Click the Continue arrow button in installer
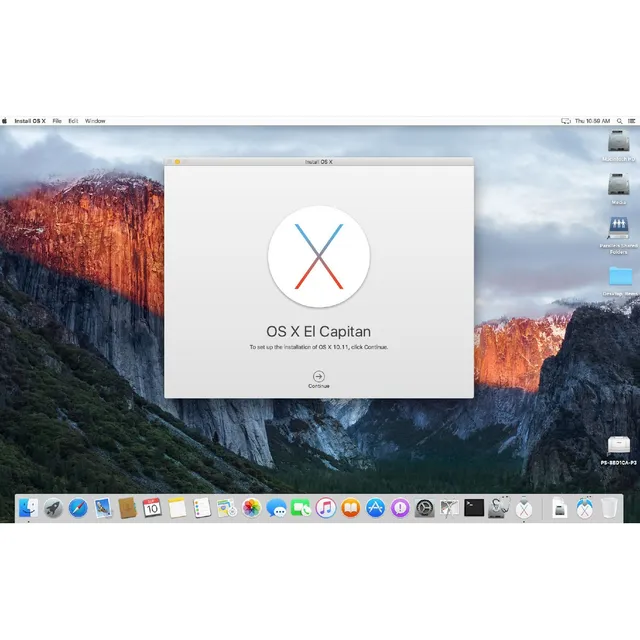The height and width of the screenshot is (640, 640). (318, 376)
